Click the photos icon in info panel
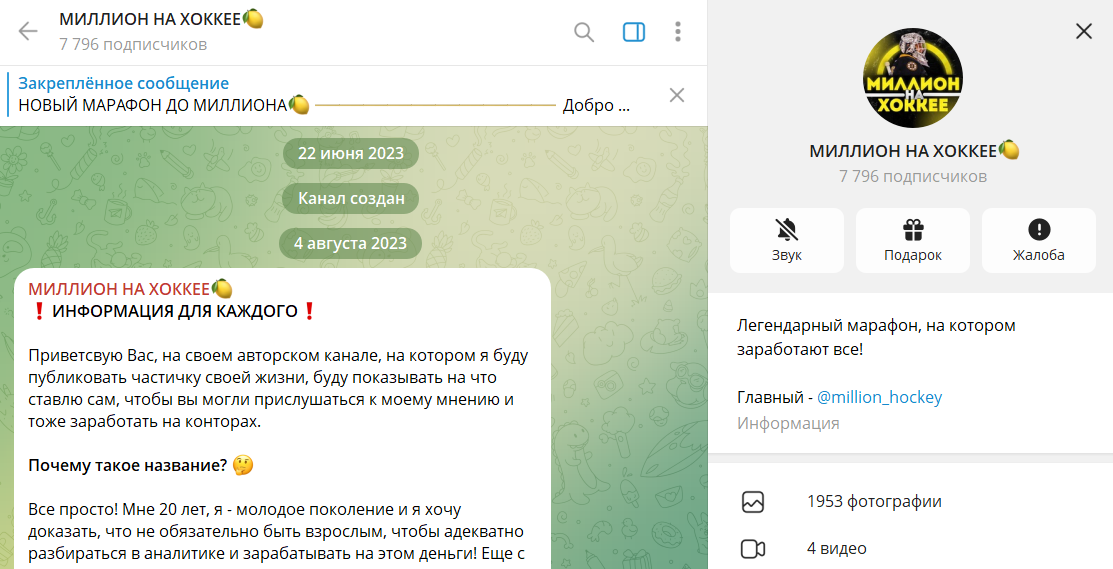The image size is (1113, 569). pos(753,502)
